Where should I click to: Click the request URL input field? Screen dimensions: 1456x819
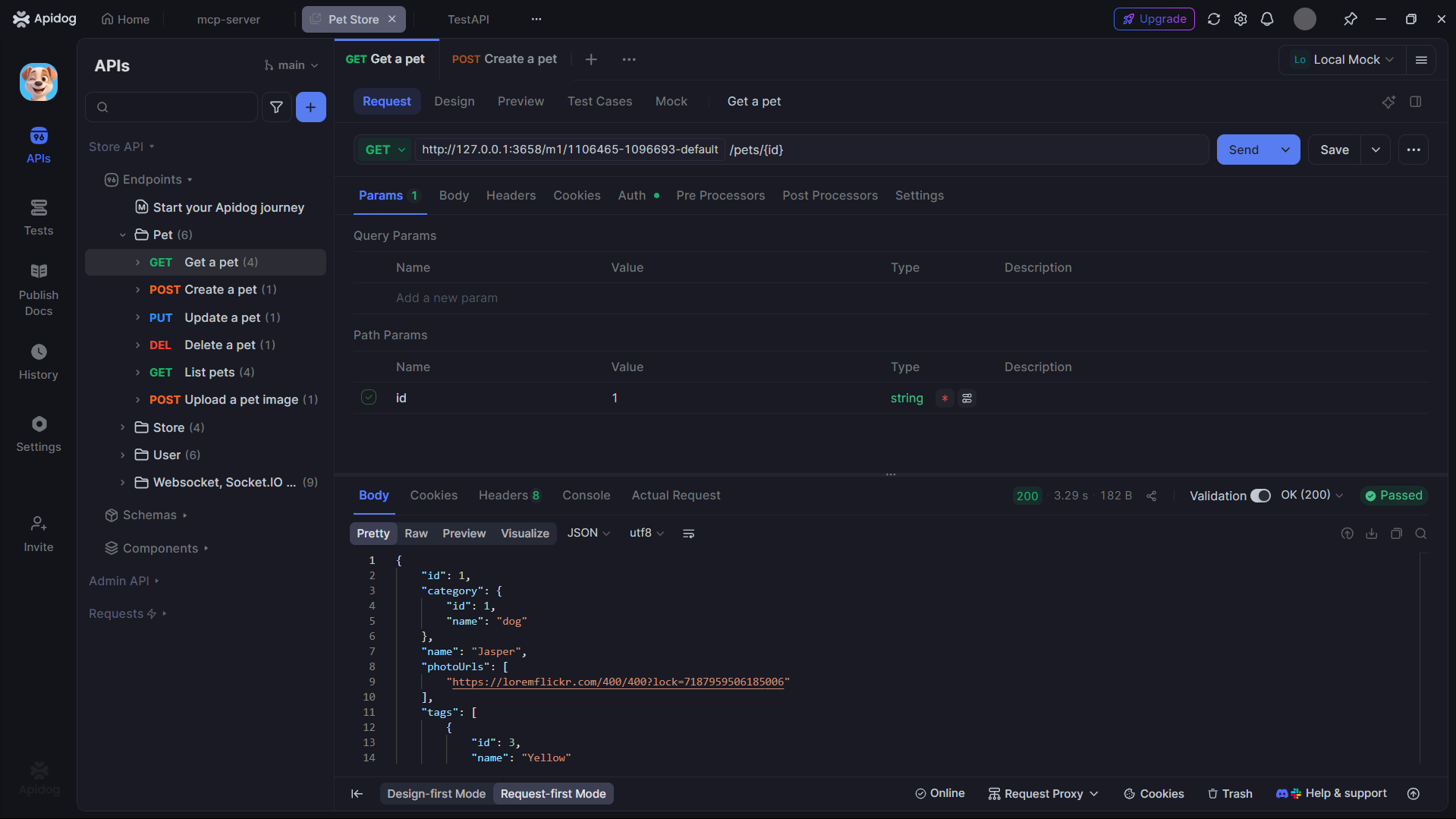(x=835, y=150)
